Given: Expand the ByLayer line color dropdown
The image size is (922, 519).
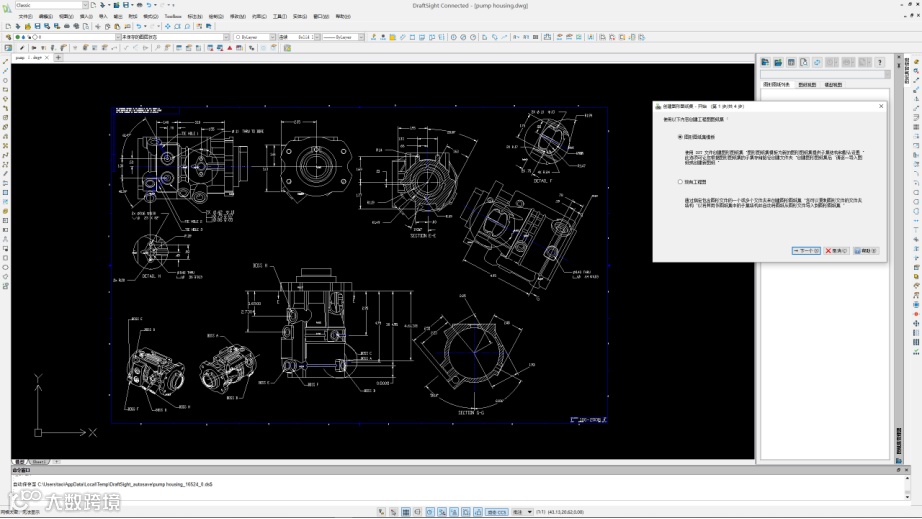Looking at the screenshot, I should 271,37.
